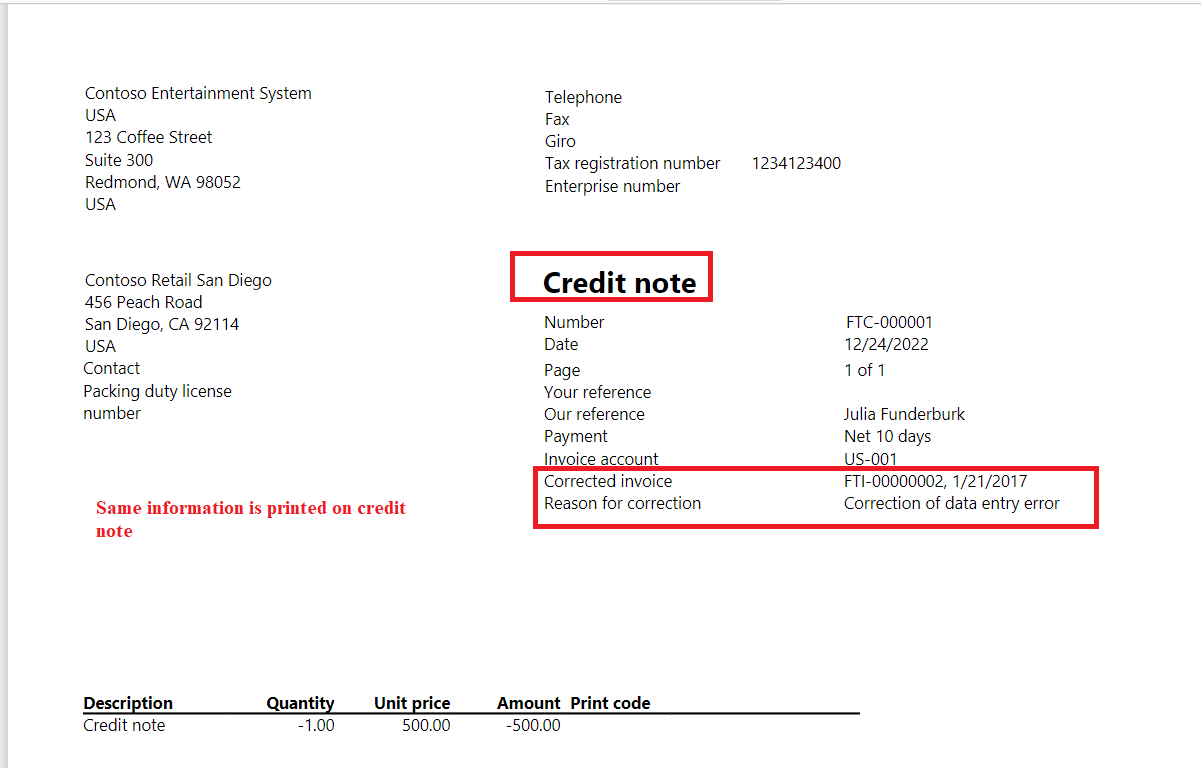The width and height of the screenshot is (1201, 768).
Task: Select the red annotation about printed information
Action: (x=250, y=519)
